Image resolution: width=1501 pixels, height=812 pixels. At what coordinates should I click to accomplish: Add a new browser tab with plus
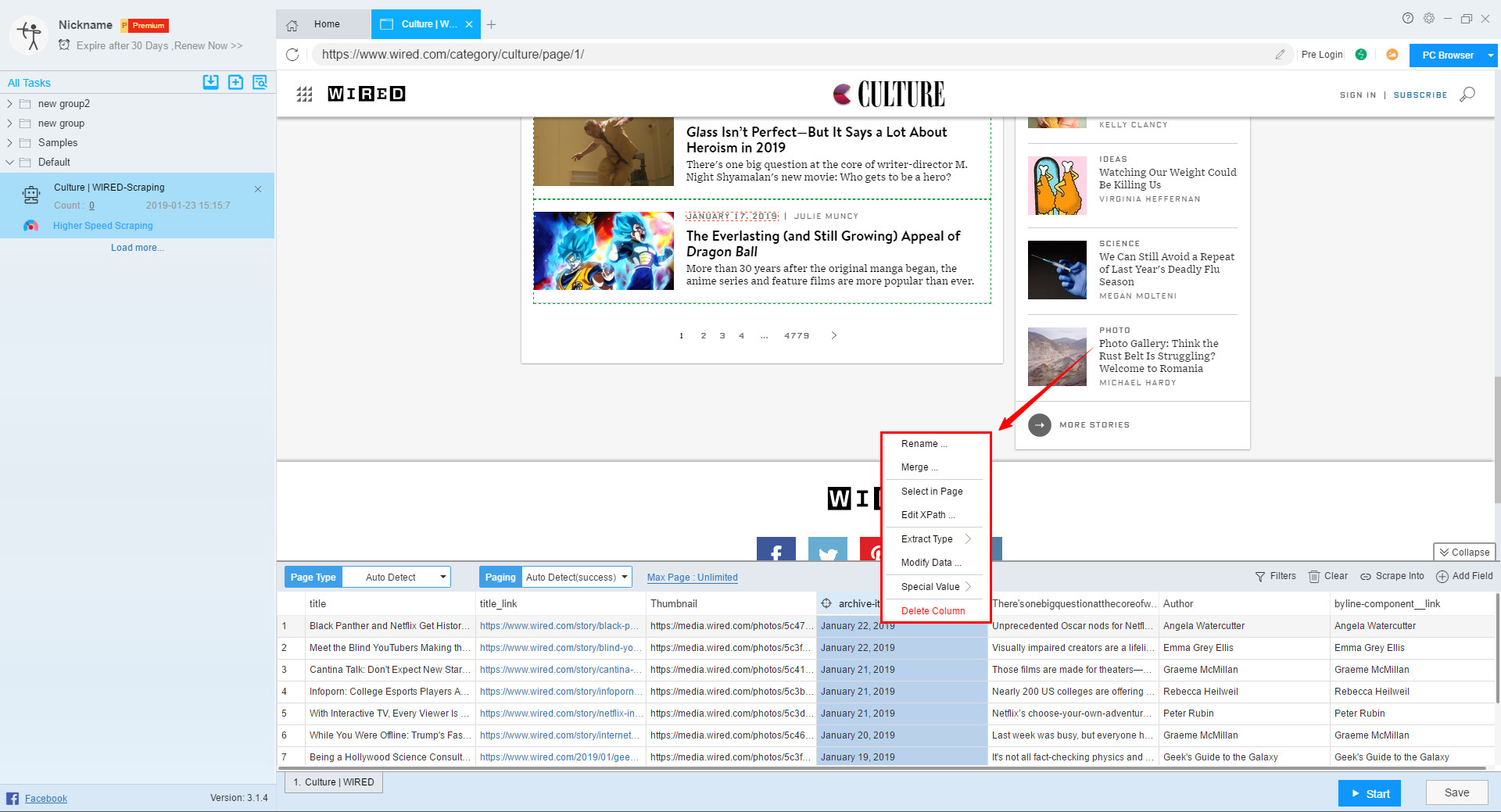(491, 25)
